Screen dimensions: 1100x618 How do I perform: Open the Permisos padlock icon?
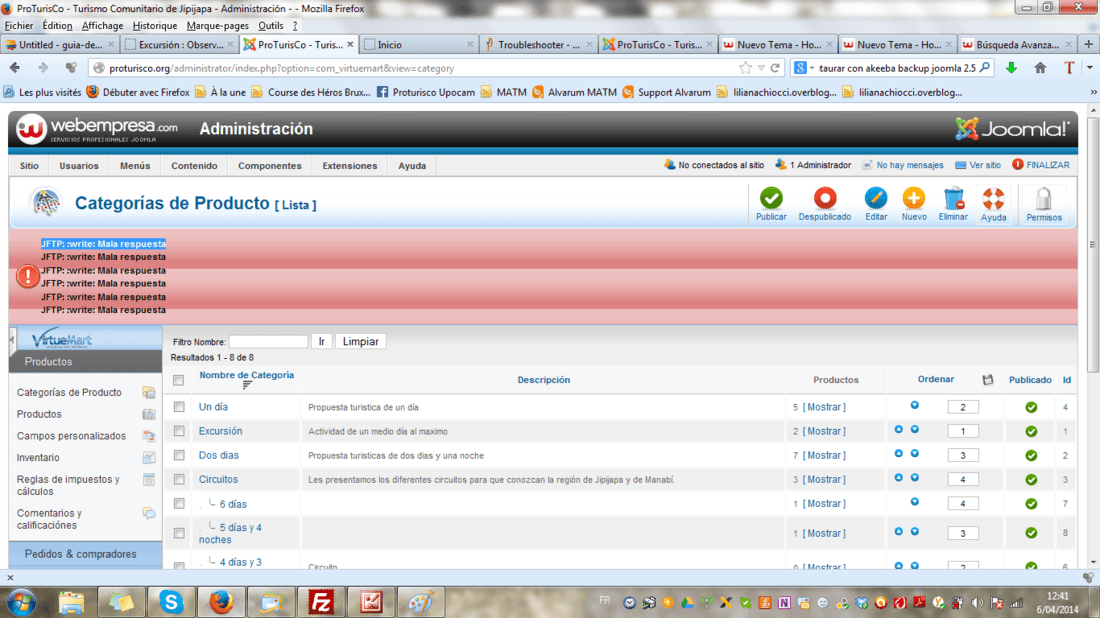coord(1044,199)
